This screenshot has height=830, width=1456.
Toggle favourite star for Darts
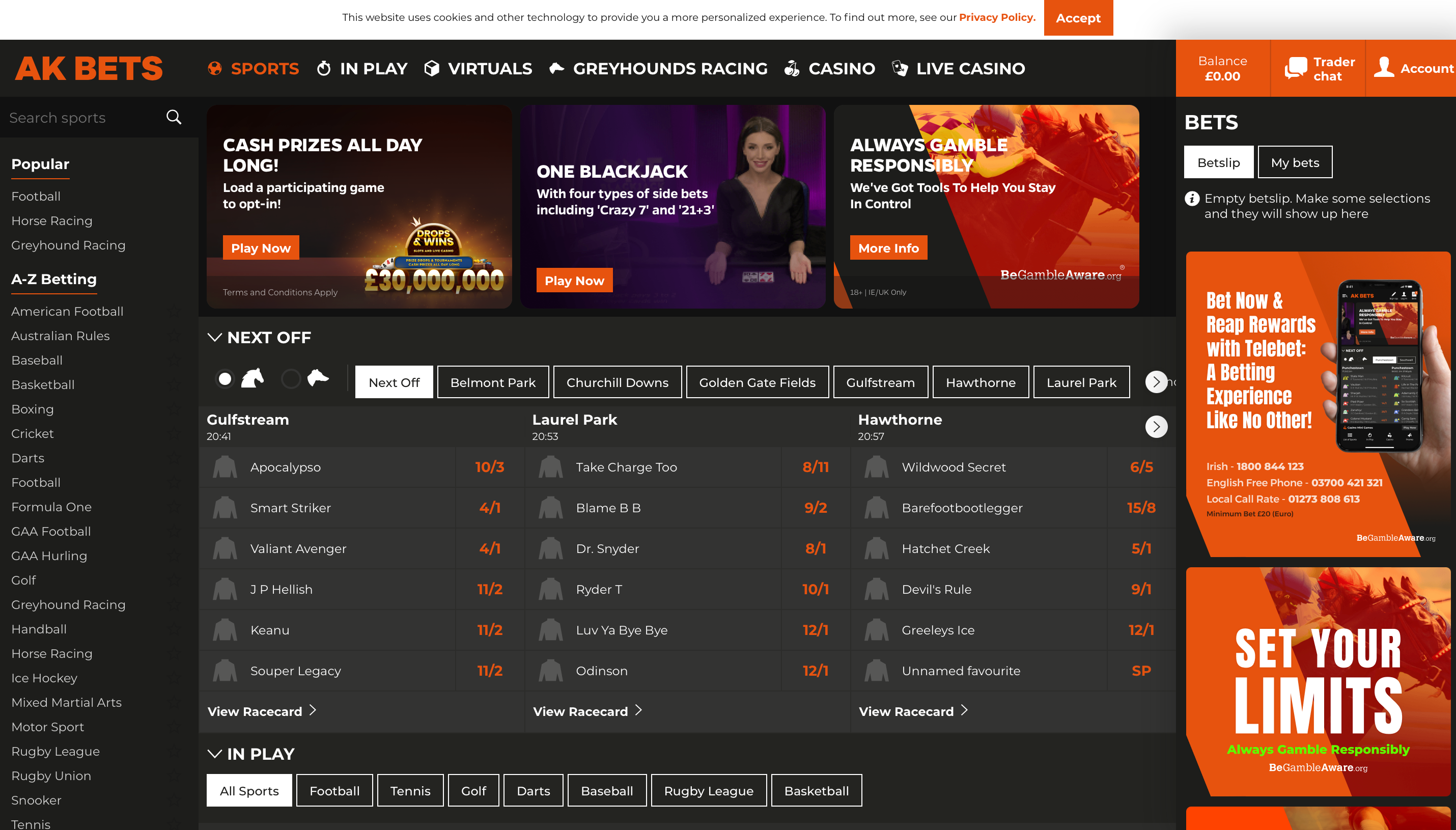click(175, 458)
